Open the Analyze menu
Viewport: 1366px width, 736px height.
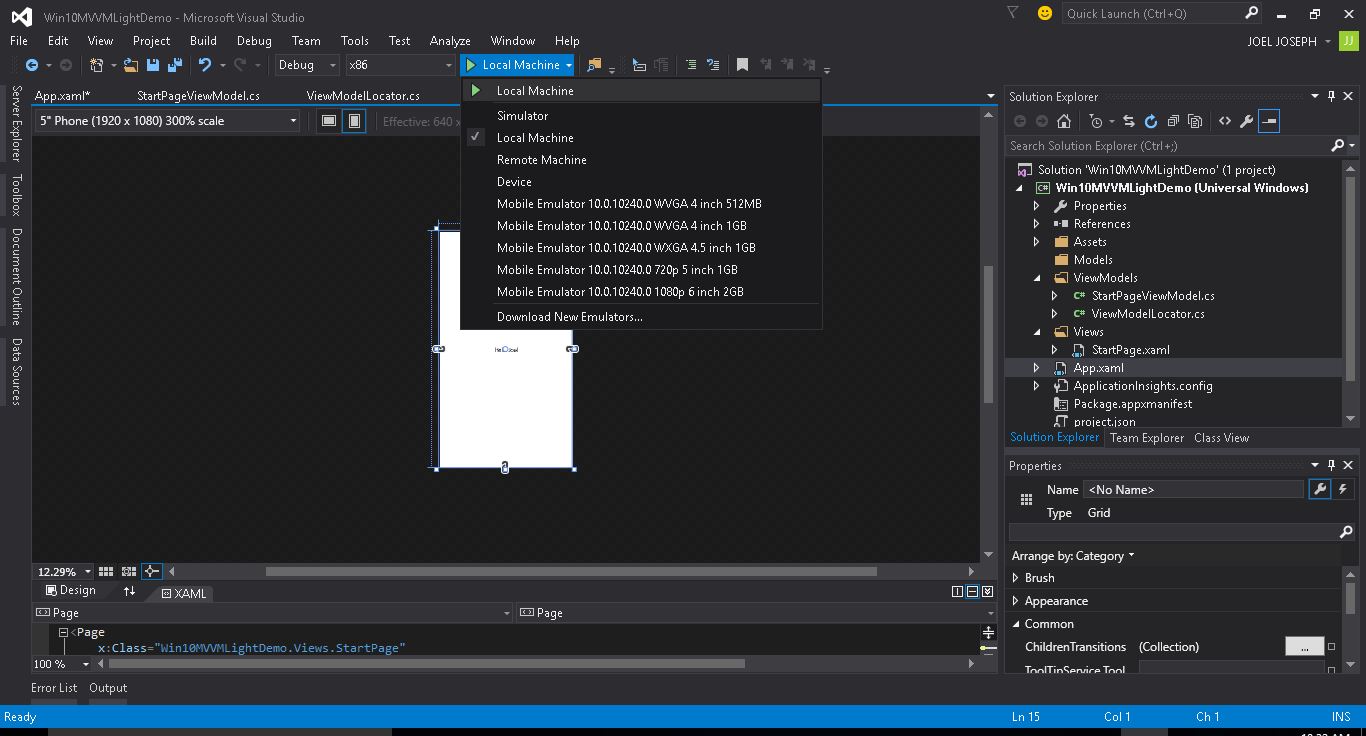point(450,41)
